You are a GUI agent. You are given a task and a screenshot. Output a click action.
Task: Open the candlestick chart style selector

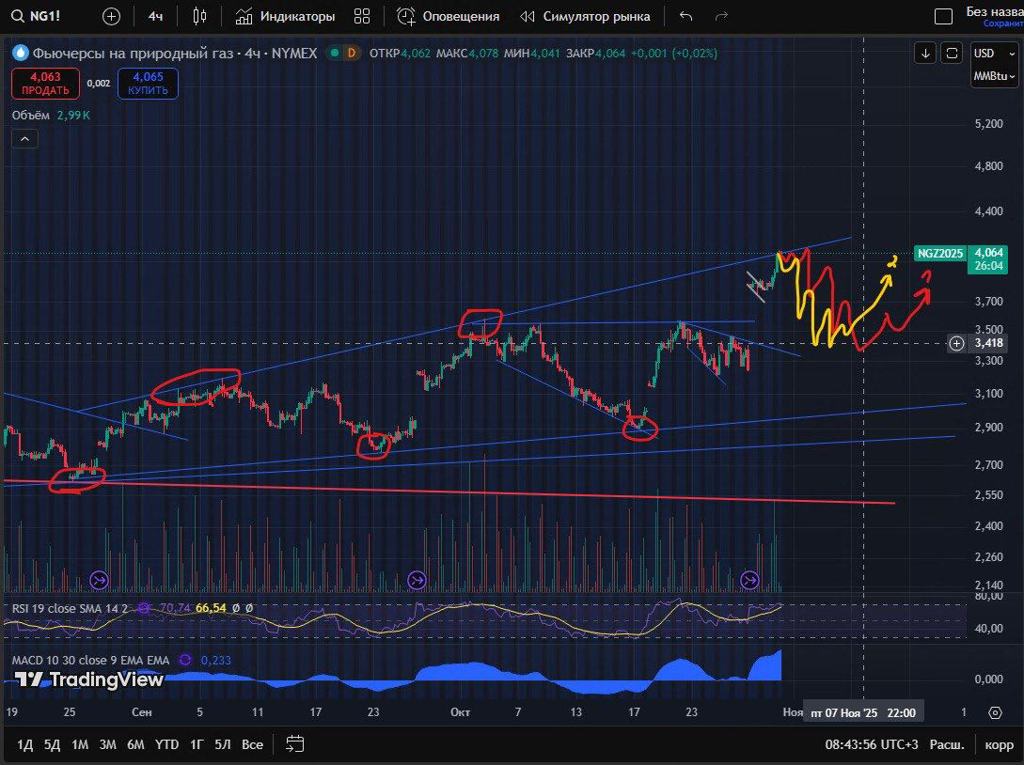pos(200,16)
